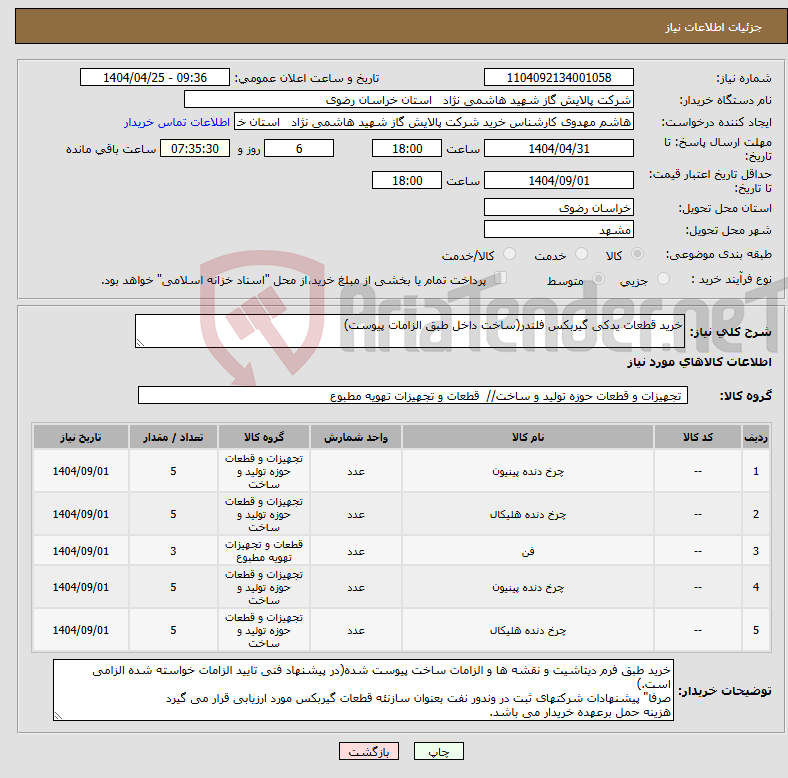Click the response deadline time 18:00 field
Image resolution: width=788 pixels, height=778 pixels.
[407, 149]
